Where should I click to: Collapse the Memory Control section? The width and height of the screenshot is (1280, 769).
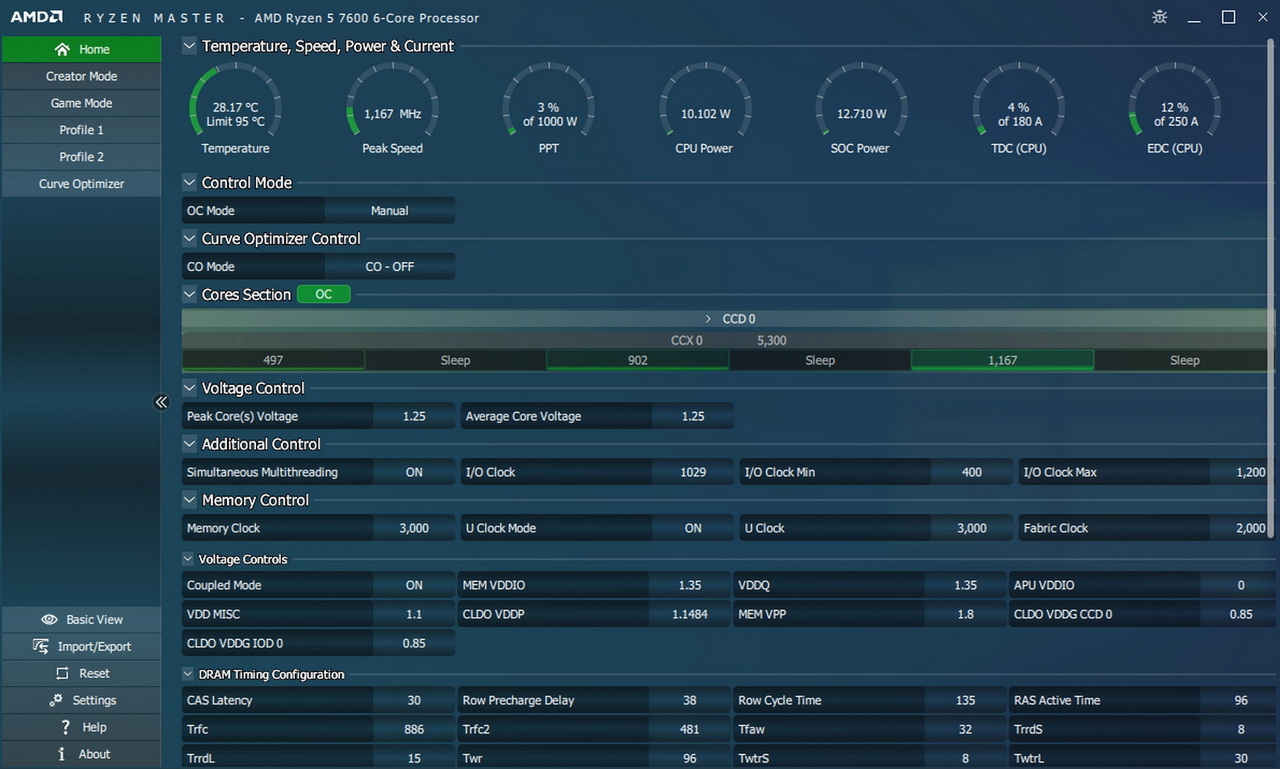pos(189,500)
